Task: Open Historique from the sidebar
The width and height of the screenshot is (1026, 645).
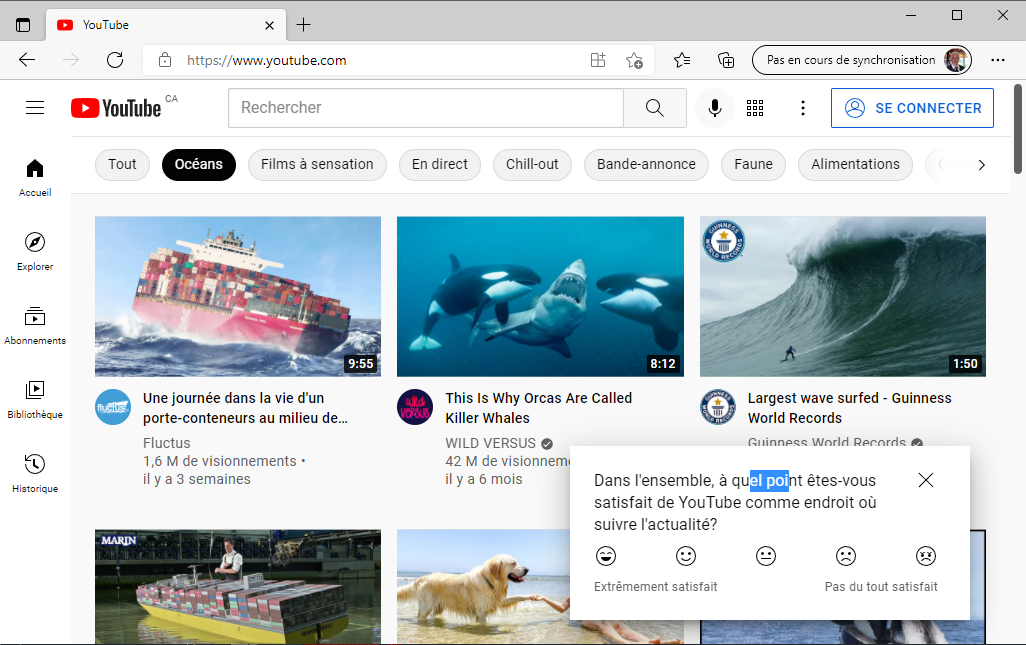Action: coord(35,473)
